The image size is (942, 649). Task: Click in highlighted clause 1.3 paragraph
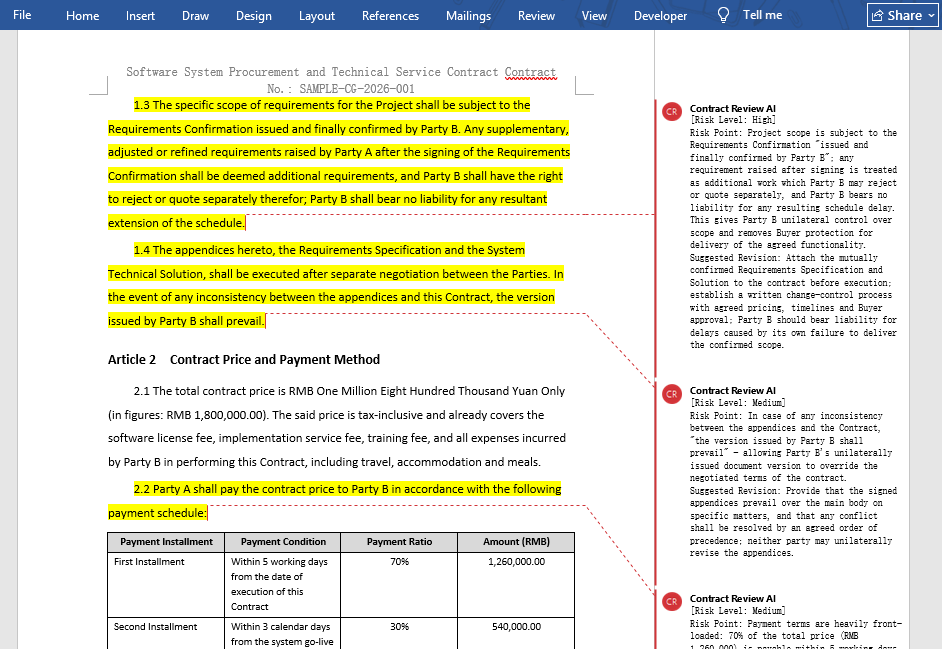[339, 163]
